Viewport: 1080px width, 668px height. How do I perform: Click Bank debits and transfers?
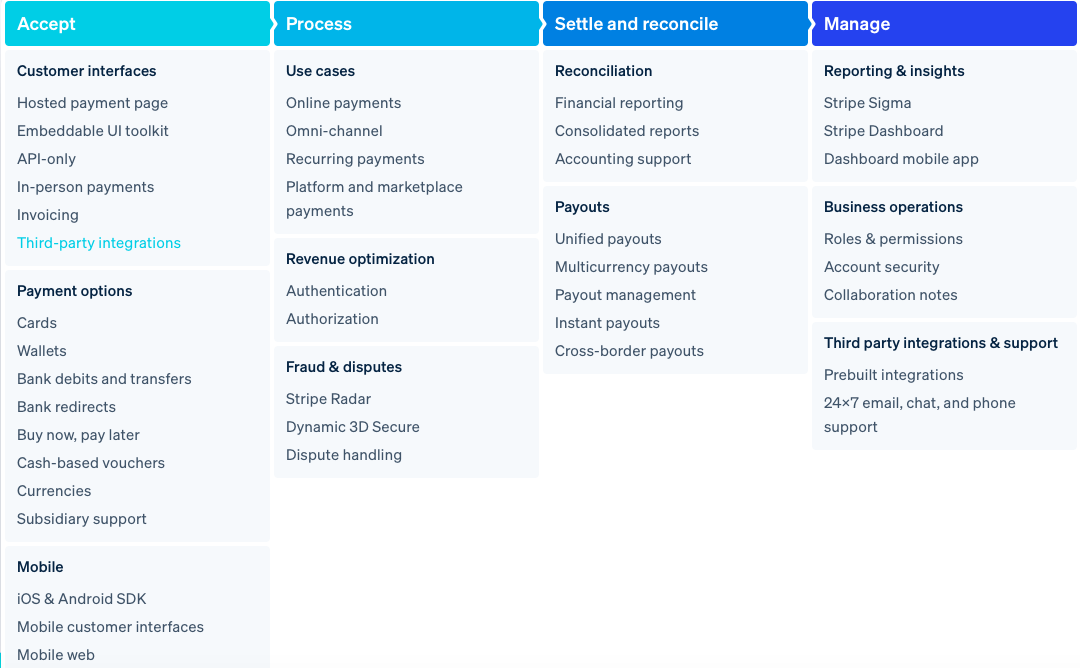click(104, 379)
